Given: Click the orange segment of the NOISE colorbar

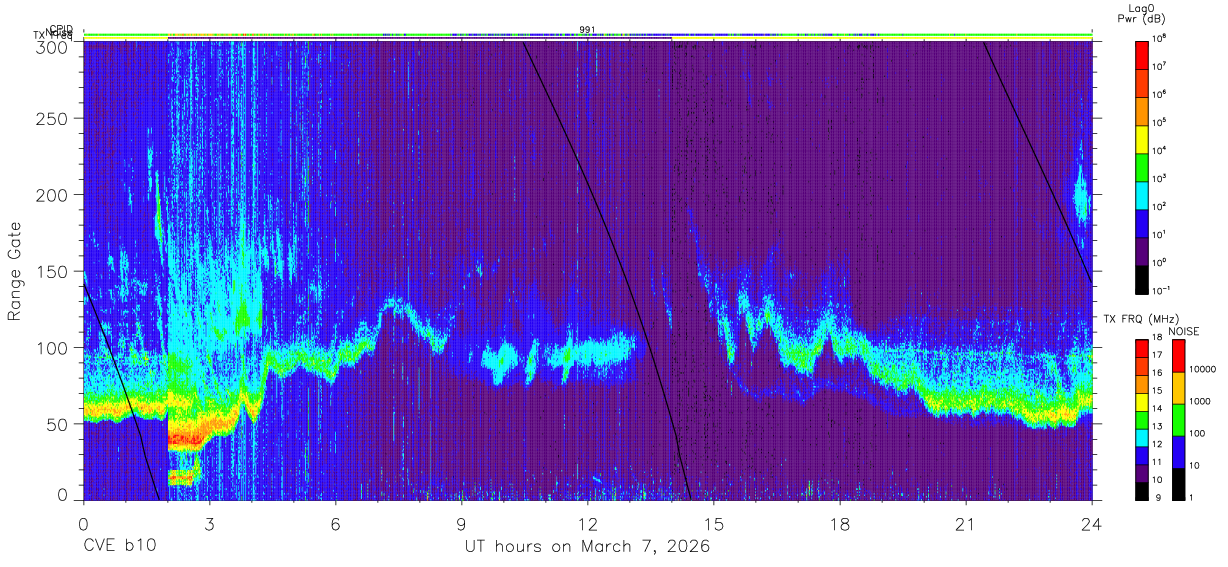Looking at the screenshot, I should pyautogui.click(x=1178, y=387).
